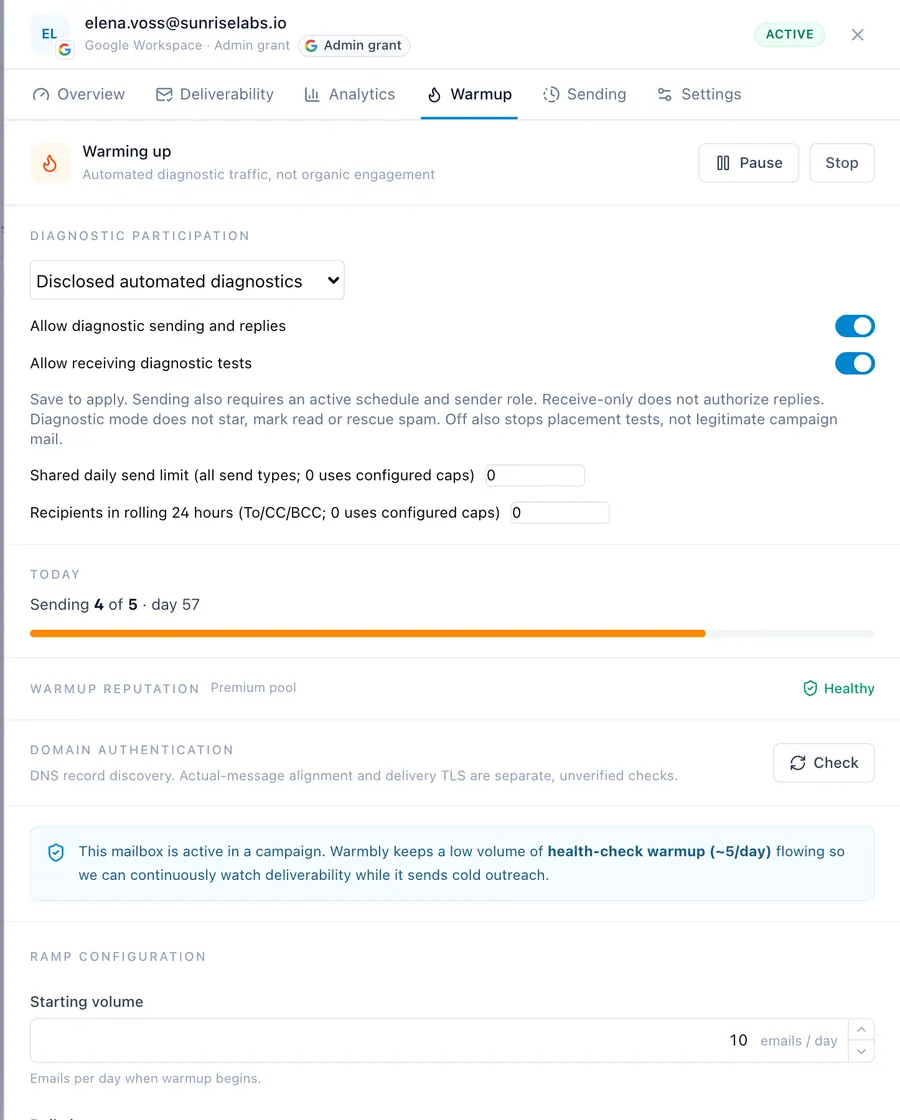
Task: Open the Overview tab gauge icon
Action: click(x=41, y=94)
